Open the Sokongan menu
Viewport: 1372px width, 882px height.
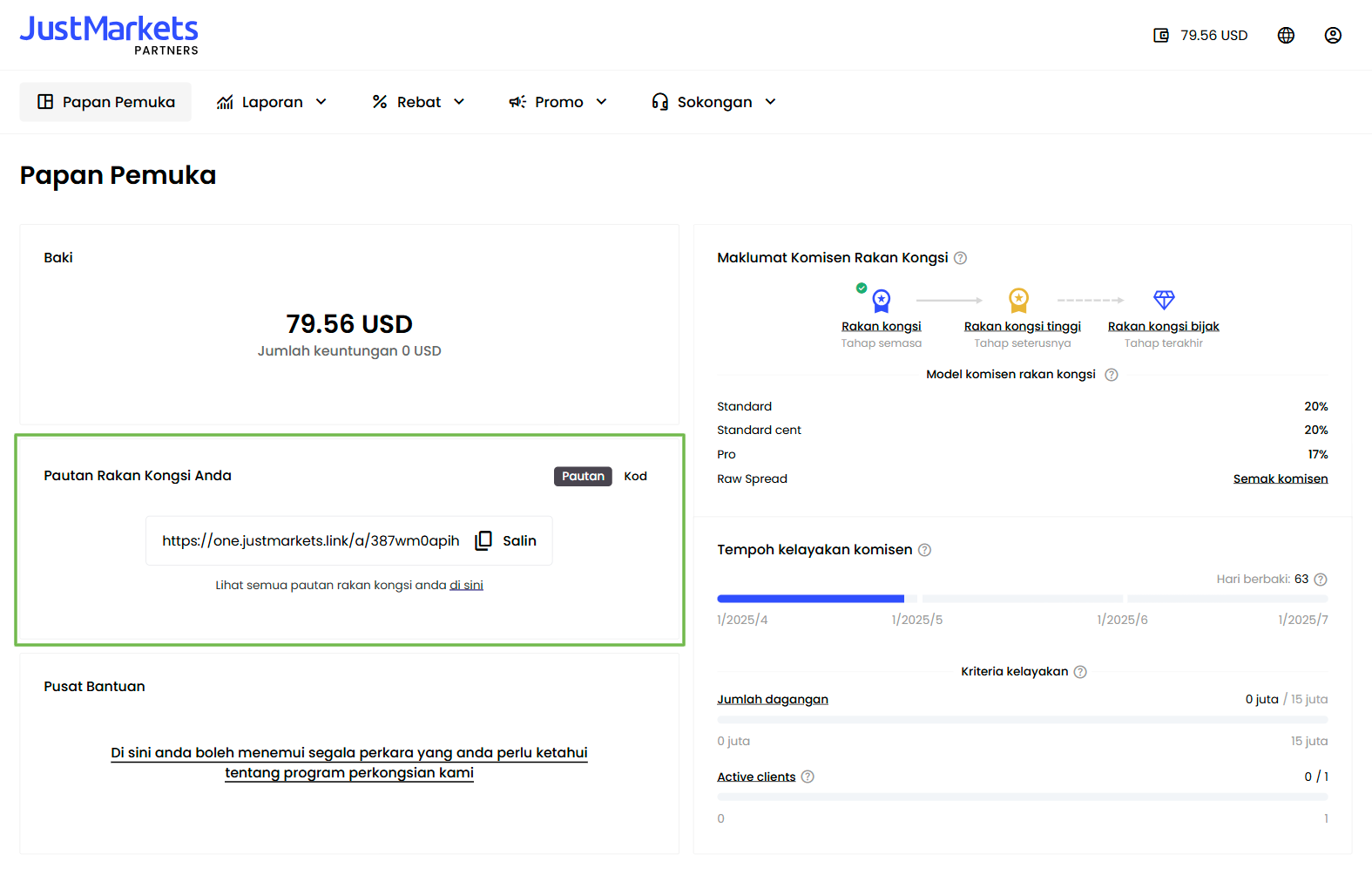(x=713, y=102)
